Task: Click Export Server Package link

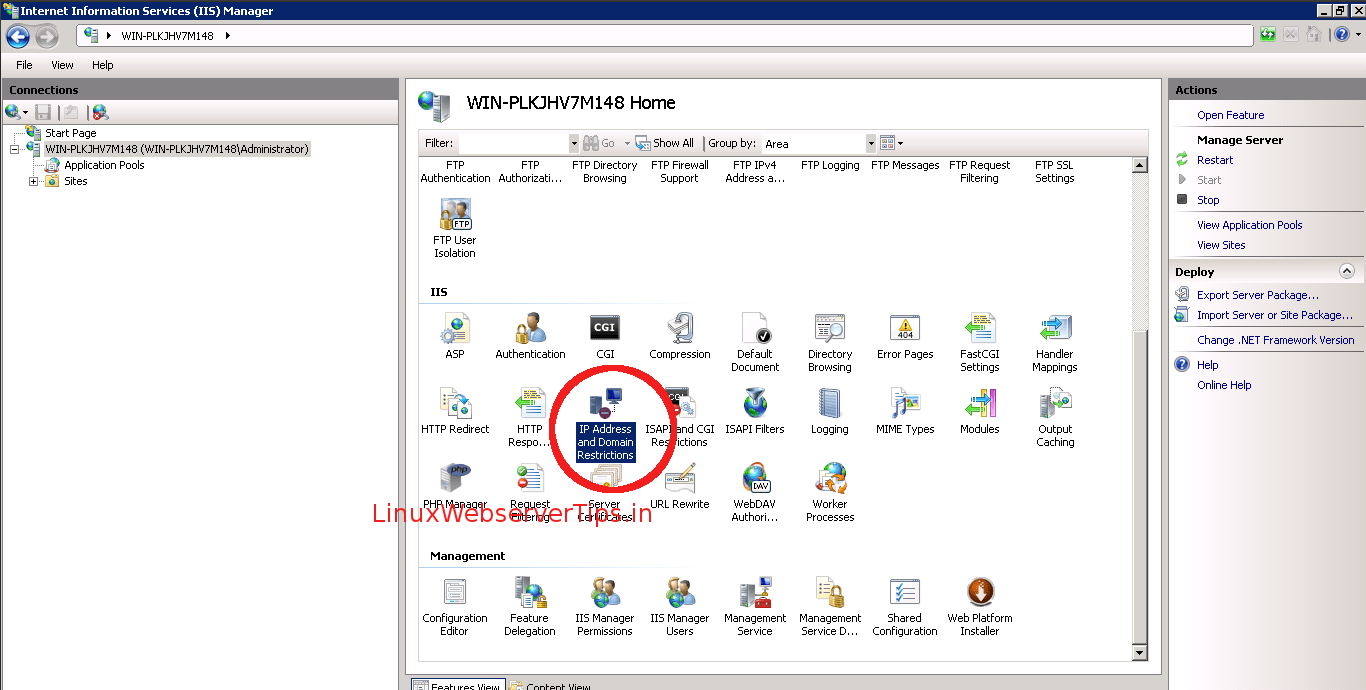Action: [1258, 295]
